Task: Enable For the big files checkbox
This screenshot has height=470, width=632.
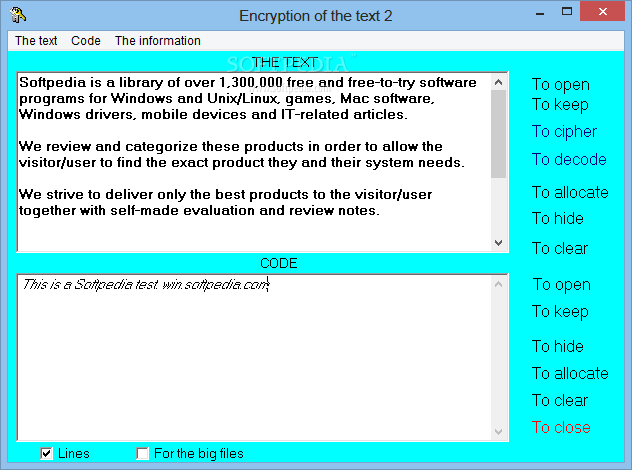Action: point(142,453)
